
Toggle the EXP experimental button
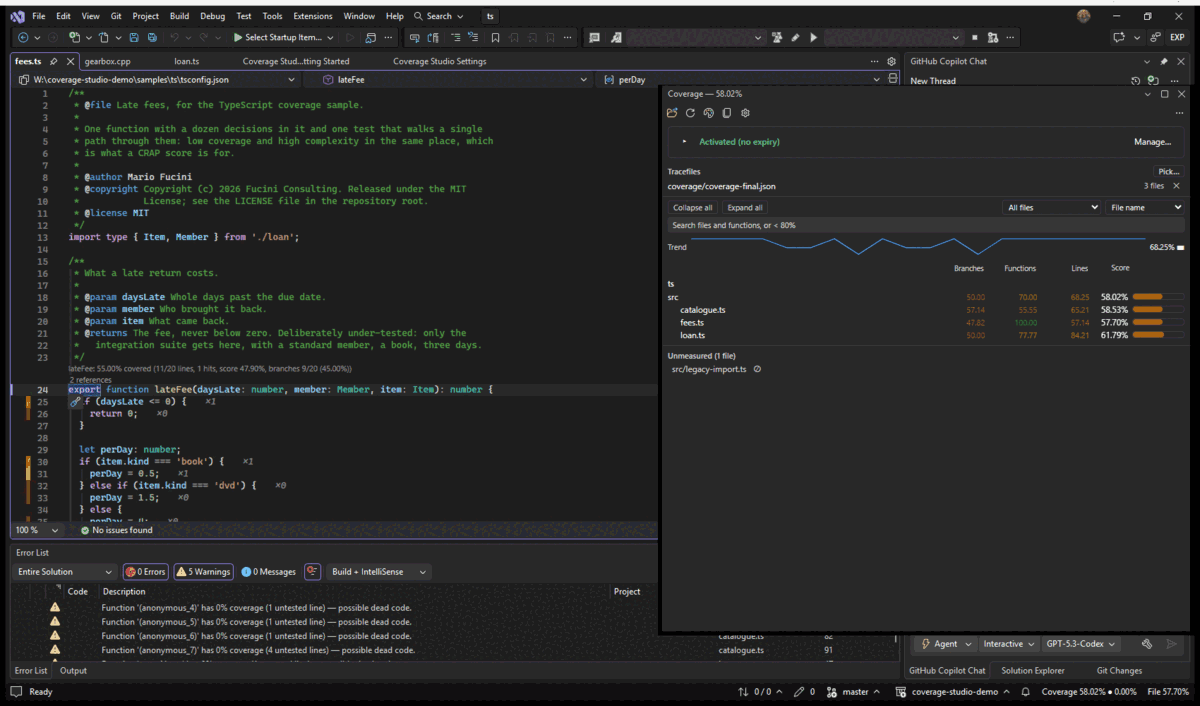coord(1178,38)
